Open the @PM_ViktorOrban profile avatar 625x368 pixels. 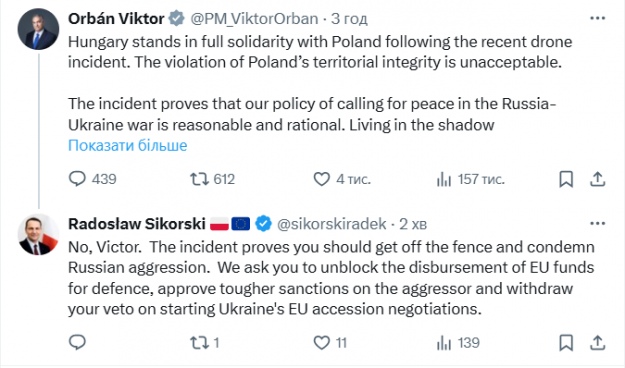point(38,29)
